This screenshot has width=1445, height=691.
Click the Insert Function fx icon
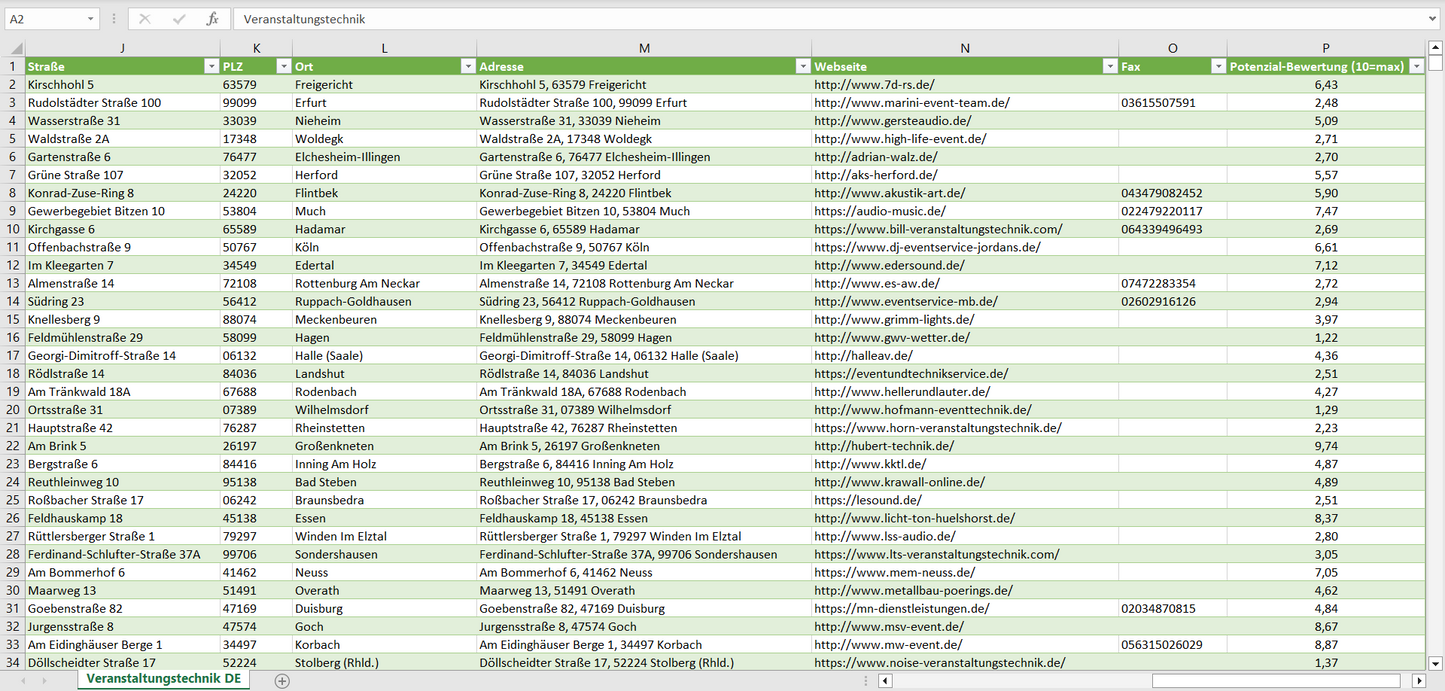click(x=212, y=19)
